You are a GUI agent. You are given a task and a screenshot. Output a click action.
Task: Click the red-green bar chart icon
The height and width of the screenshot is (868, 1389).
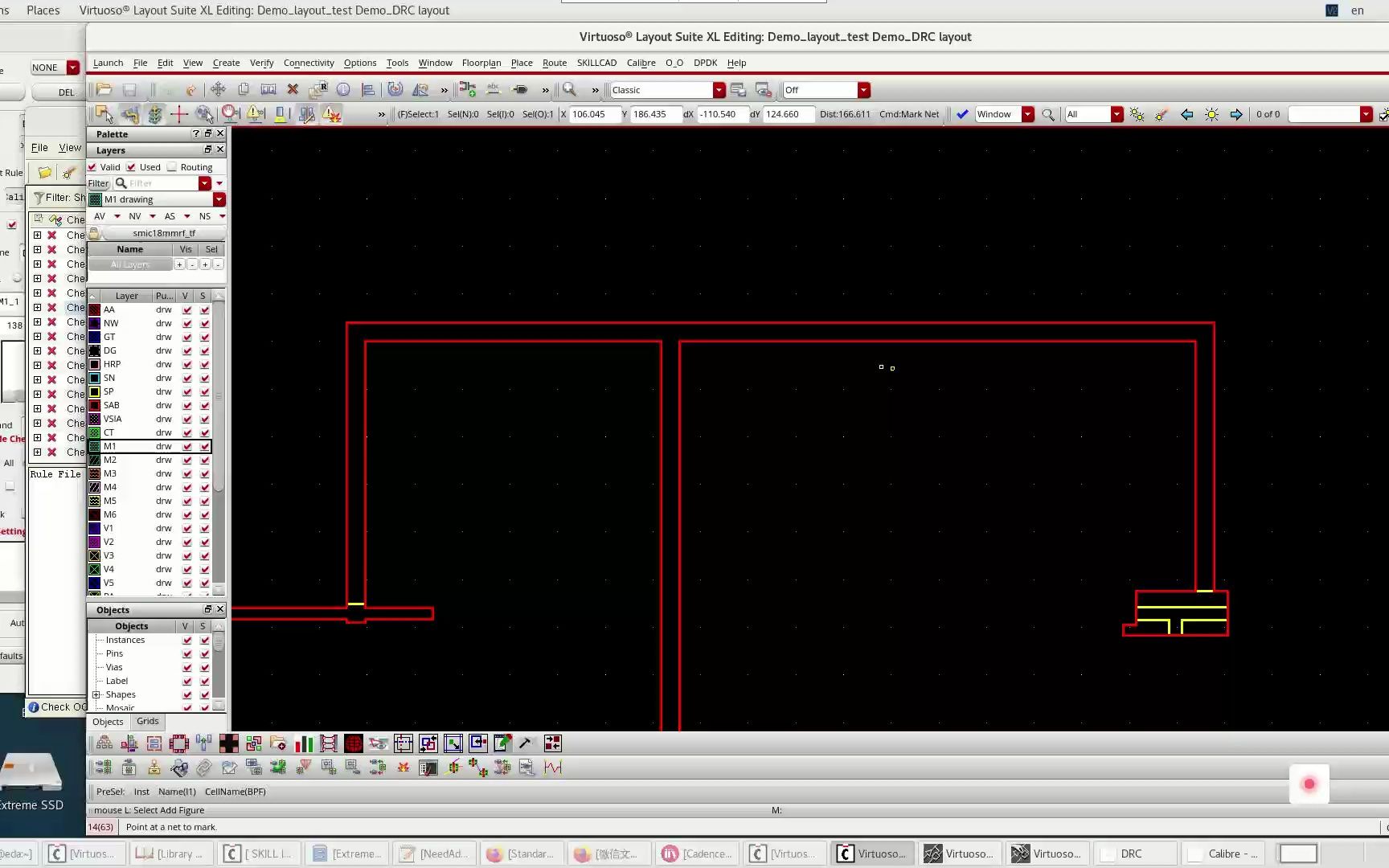(x=304, y=743)
